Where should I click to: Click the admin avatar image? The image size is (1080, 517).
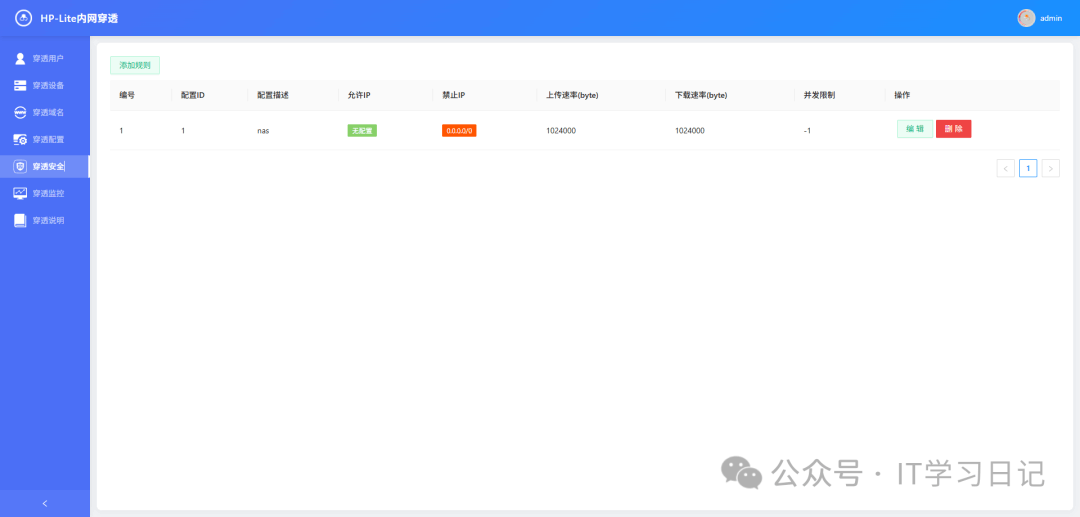tap(1026, 18)
